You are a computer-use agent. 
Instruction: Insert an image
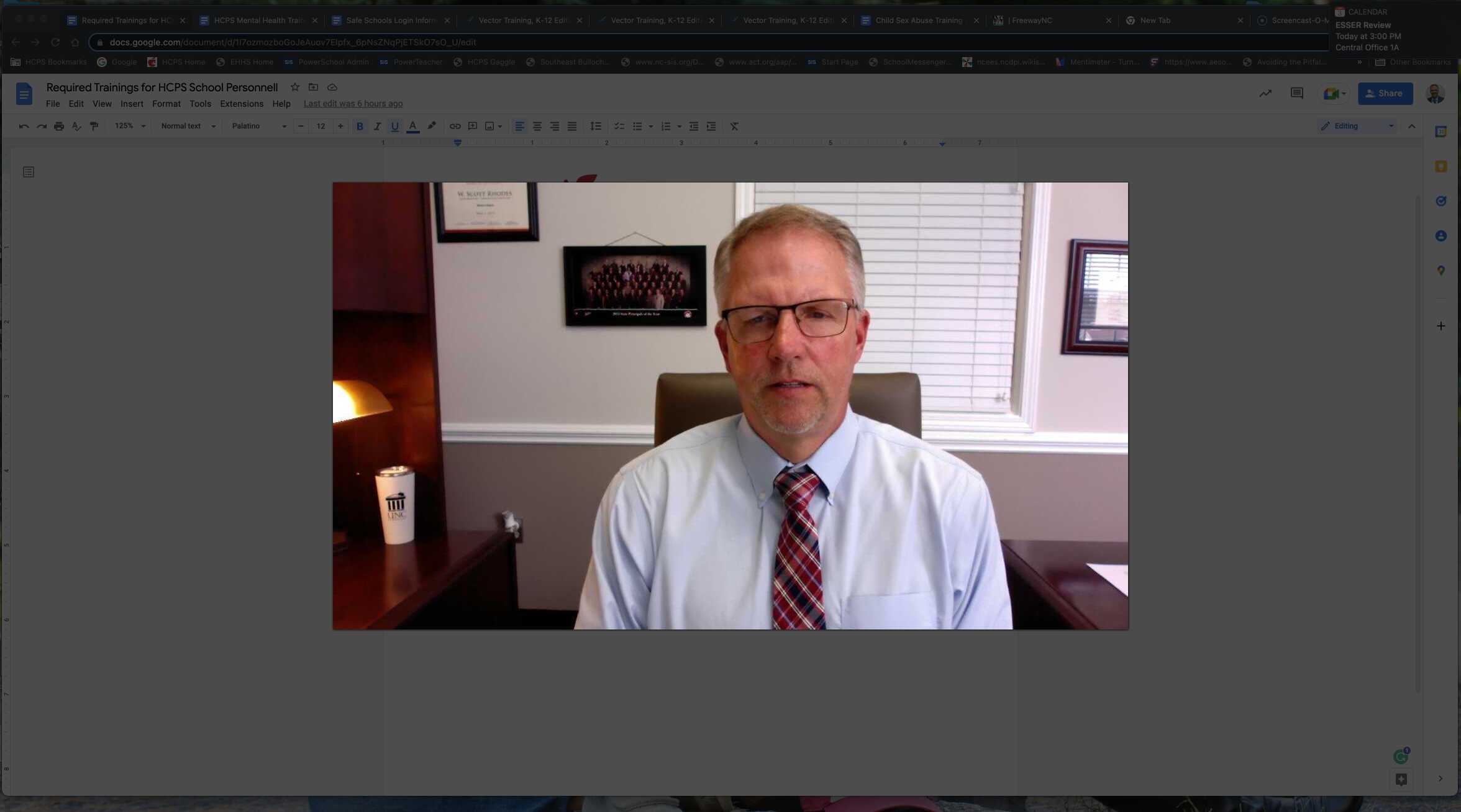pos(489,126)
